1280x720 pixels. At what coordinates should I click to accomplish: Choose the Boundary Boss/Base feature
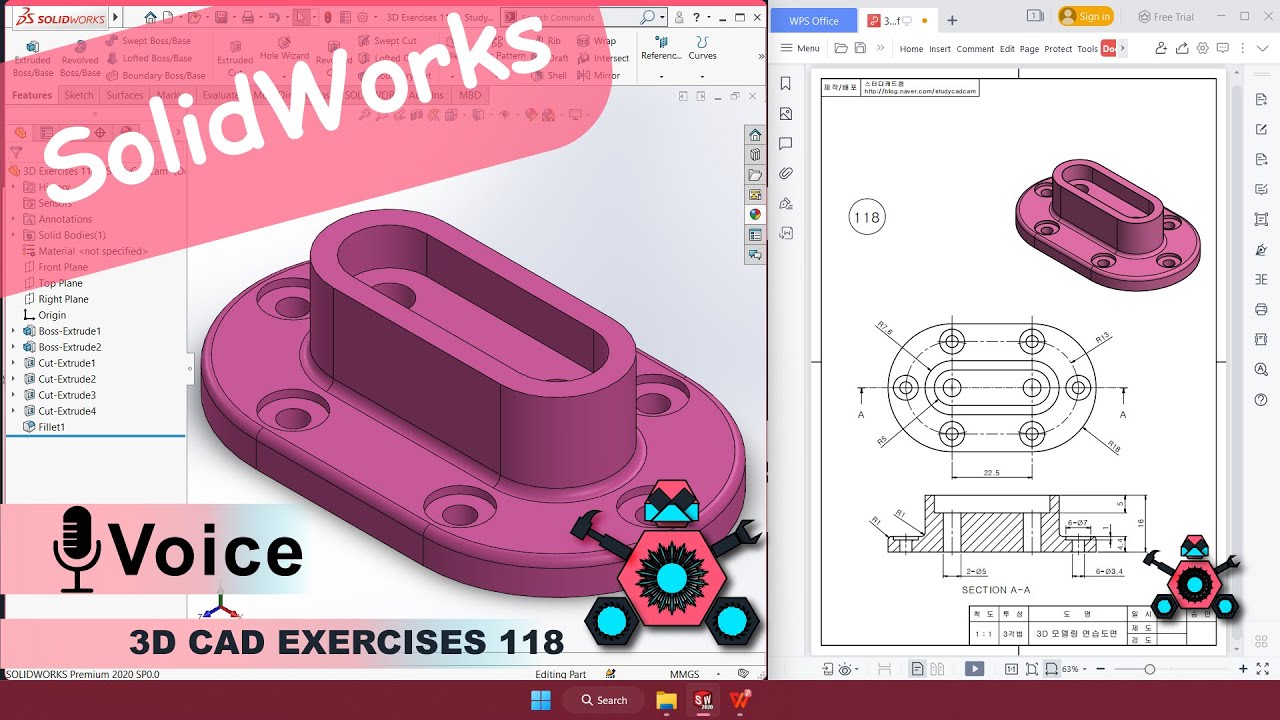point(155,75)
